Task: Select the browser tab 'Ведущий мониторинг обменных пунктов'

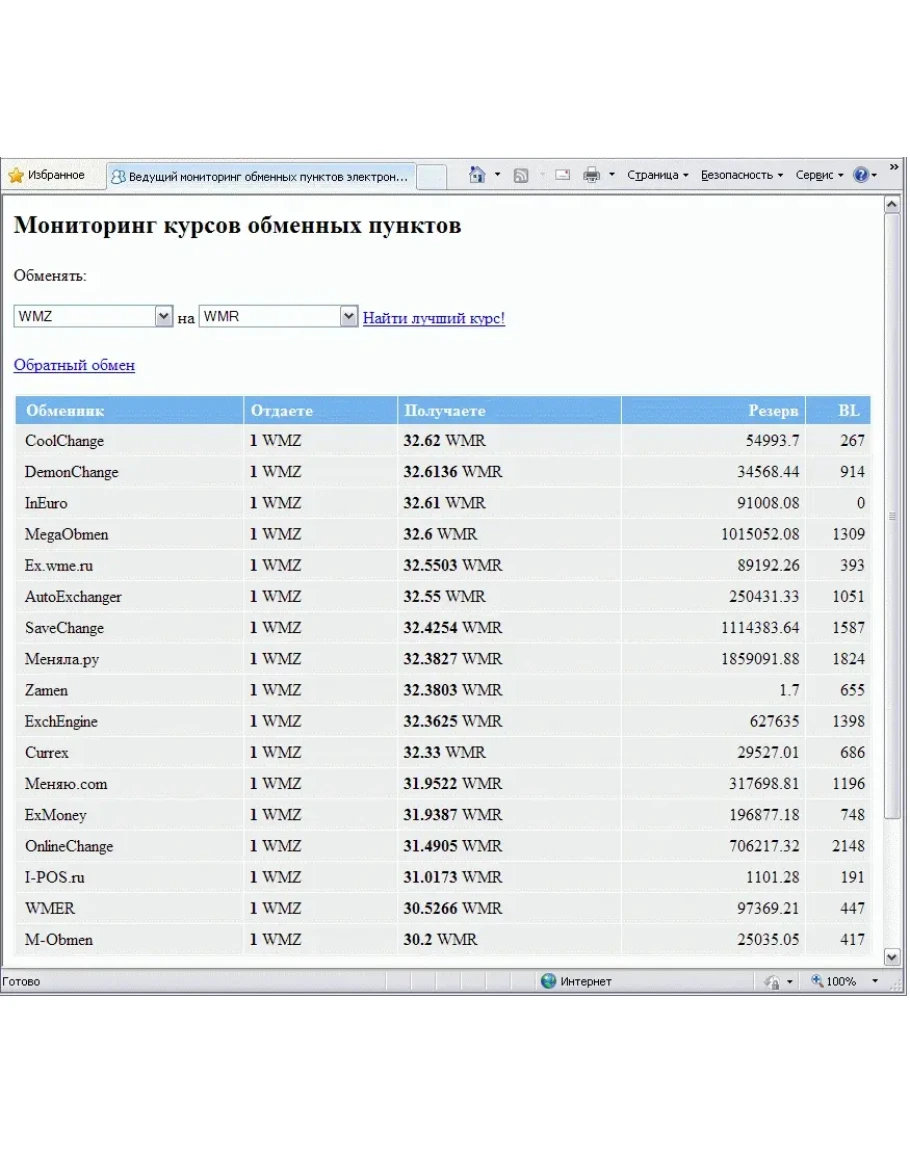Action: click(x=260, y=176)
